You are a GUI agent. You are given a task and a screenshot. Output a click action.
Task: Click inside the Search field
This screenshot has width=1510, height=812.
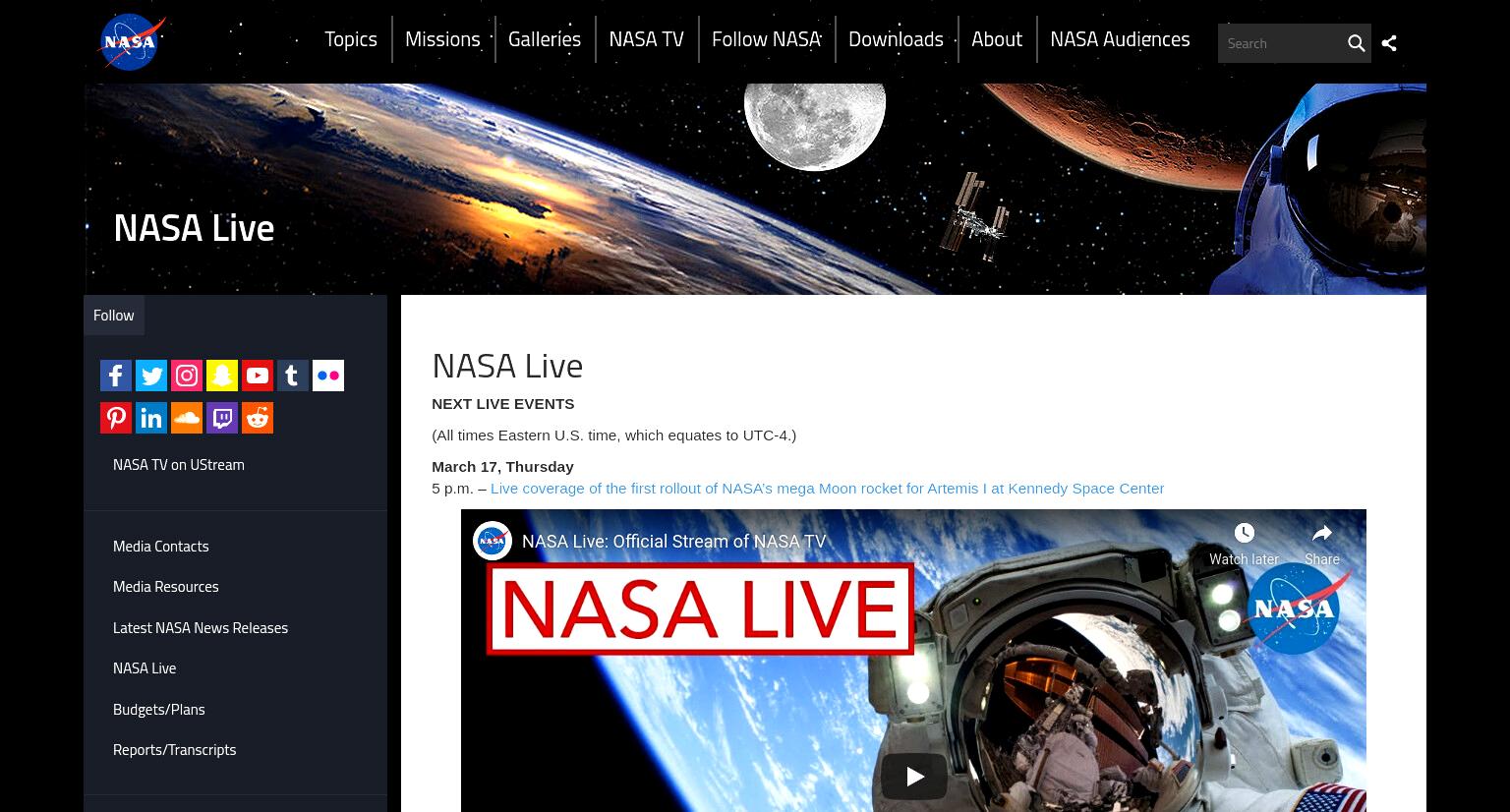(x=1280, y=43)
